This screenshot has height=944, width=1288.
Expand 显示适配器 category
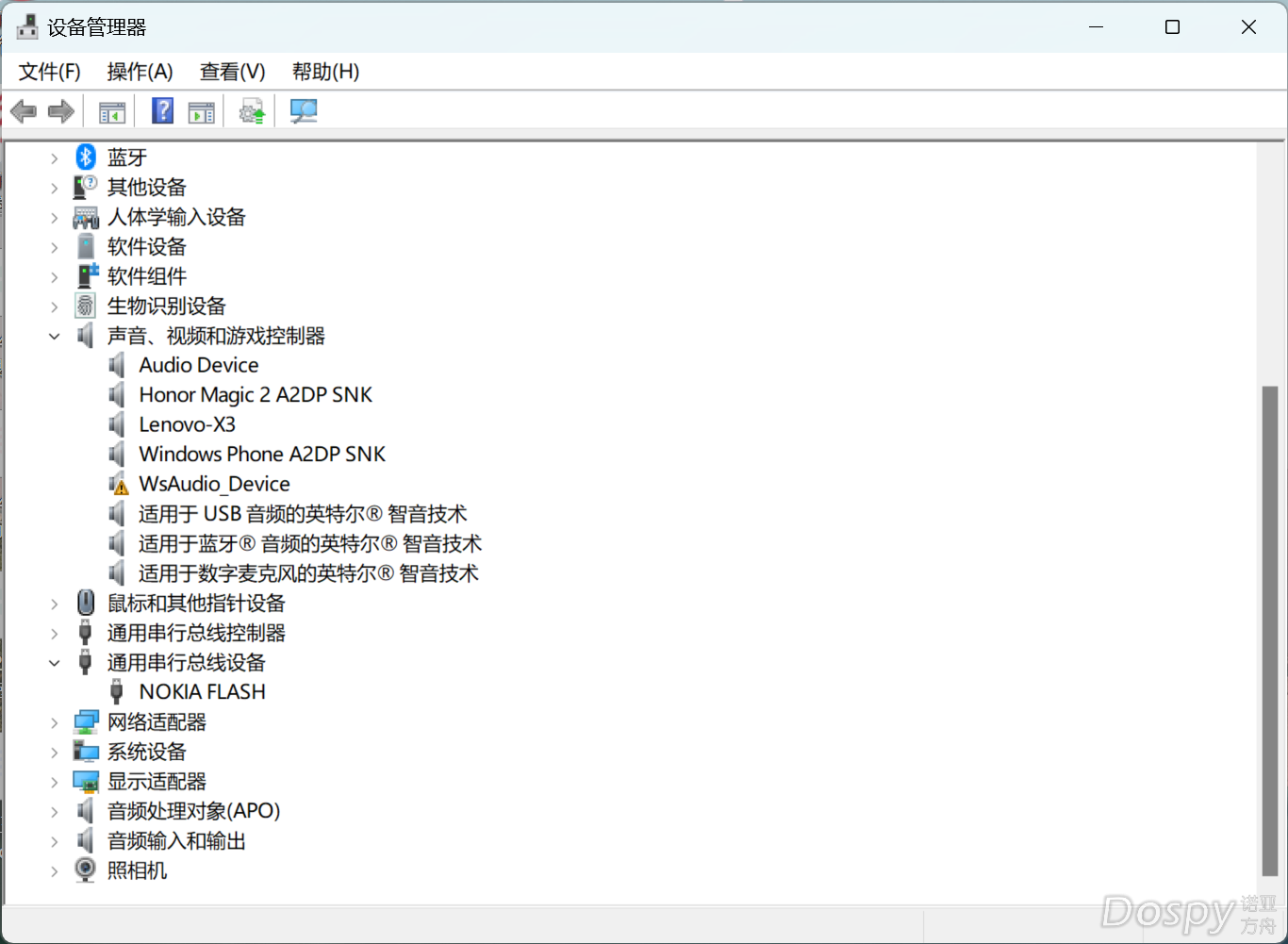pos(55,782)
